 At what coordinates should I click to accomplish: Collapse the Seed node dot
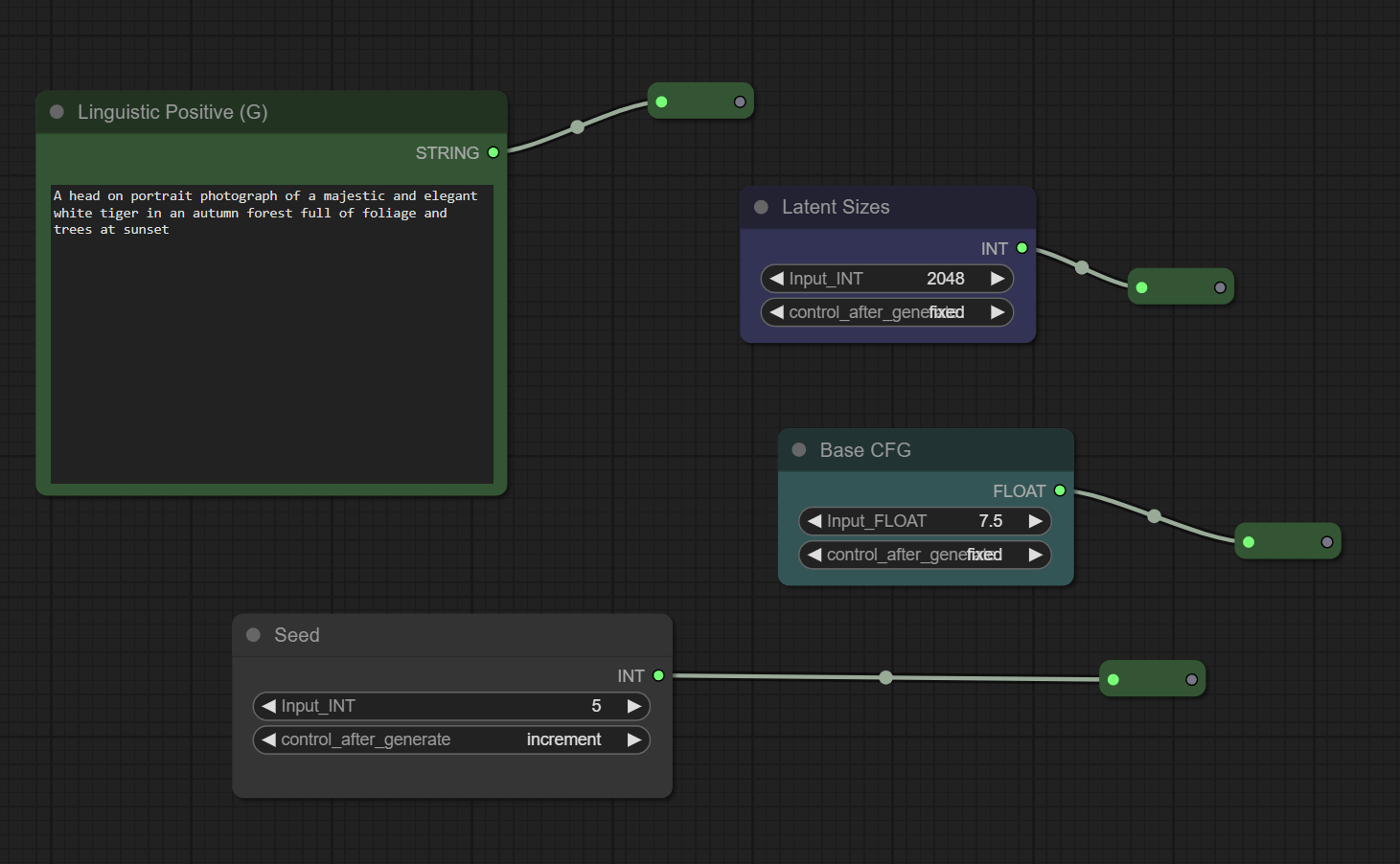pyautogui.click(x=254, y=635)
